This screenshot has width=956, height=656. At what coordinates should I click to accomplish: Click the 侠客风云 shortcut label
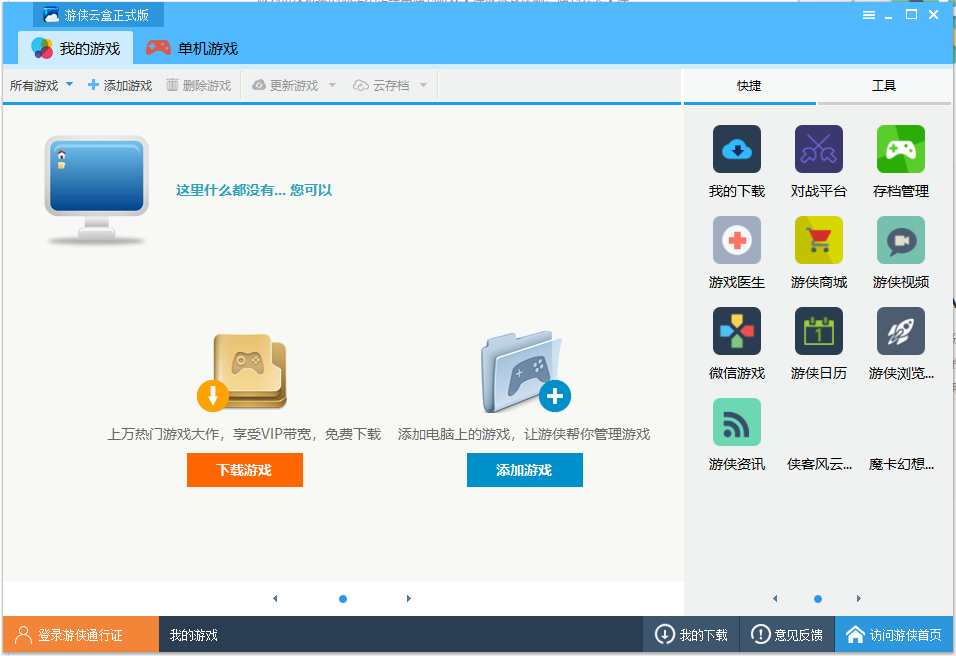(819, 465)
